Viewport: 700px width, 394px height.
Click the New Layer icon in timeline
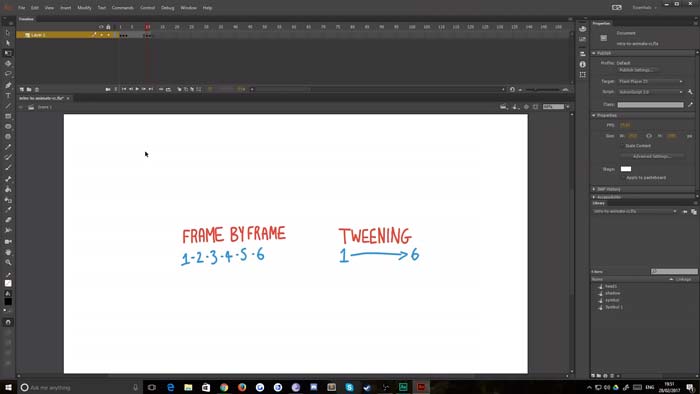[x=21, y=89]
